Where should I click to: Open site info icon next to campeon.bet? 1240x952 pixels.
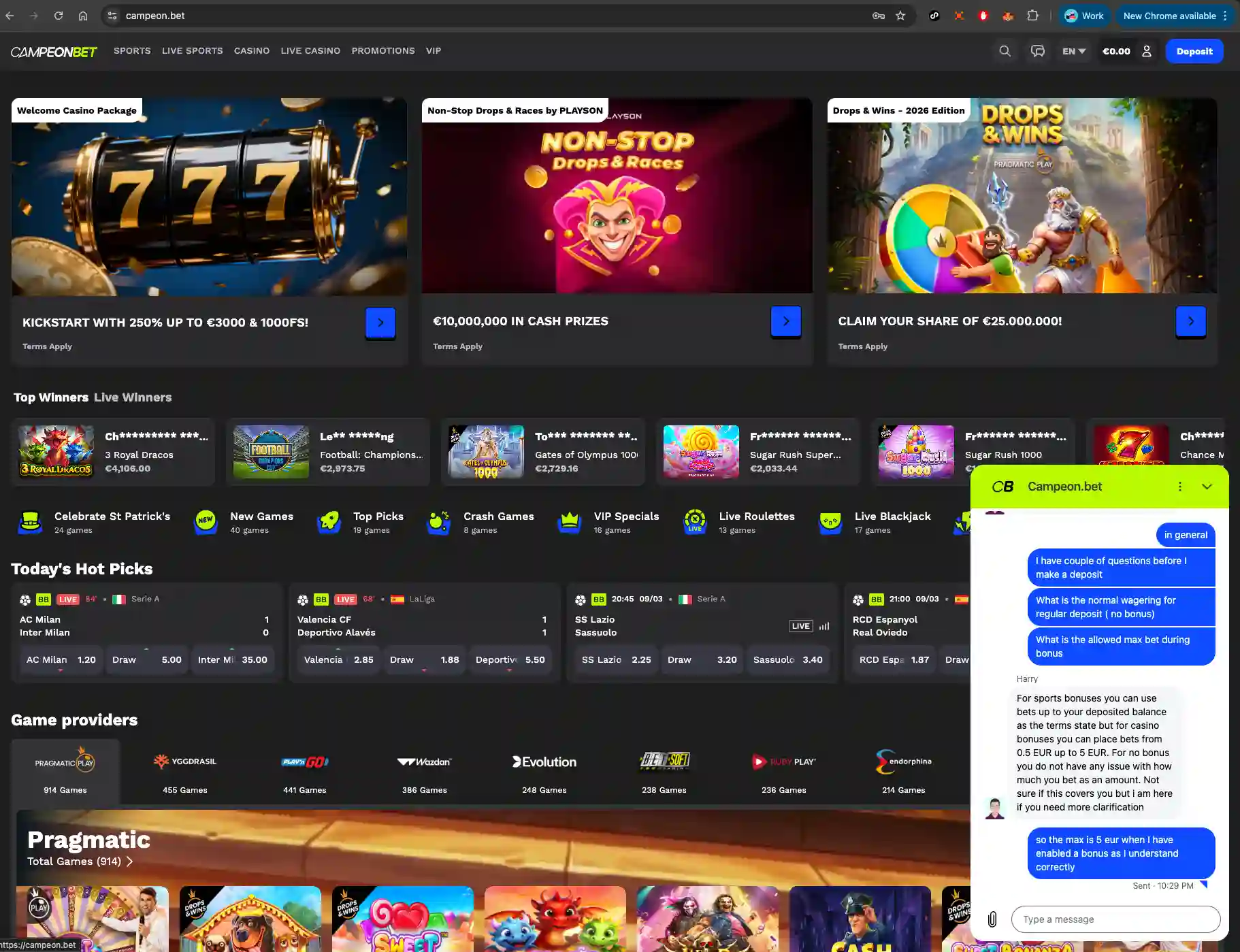click(112, 16)
